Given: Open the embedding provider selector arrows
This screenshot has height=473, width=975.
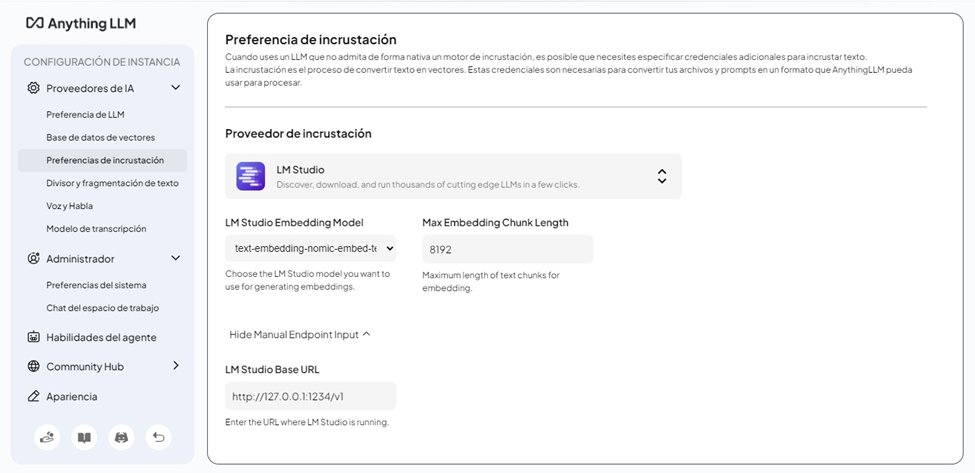Looking at the screenshot, I should coord(662,176).
